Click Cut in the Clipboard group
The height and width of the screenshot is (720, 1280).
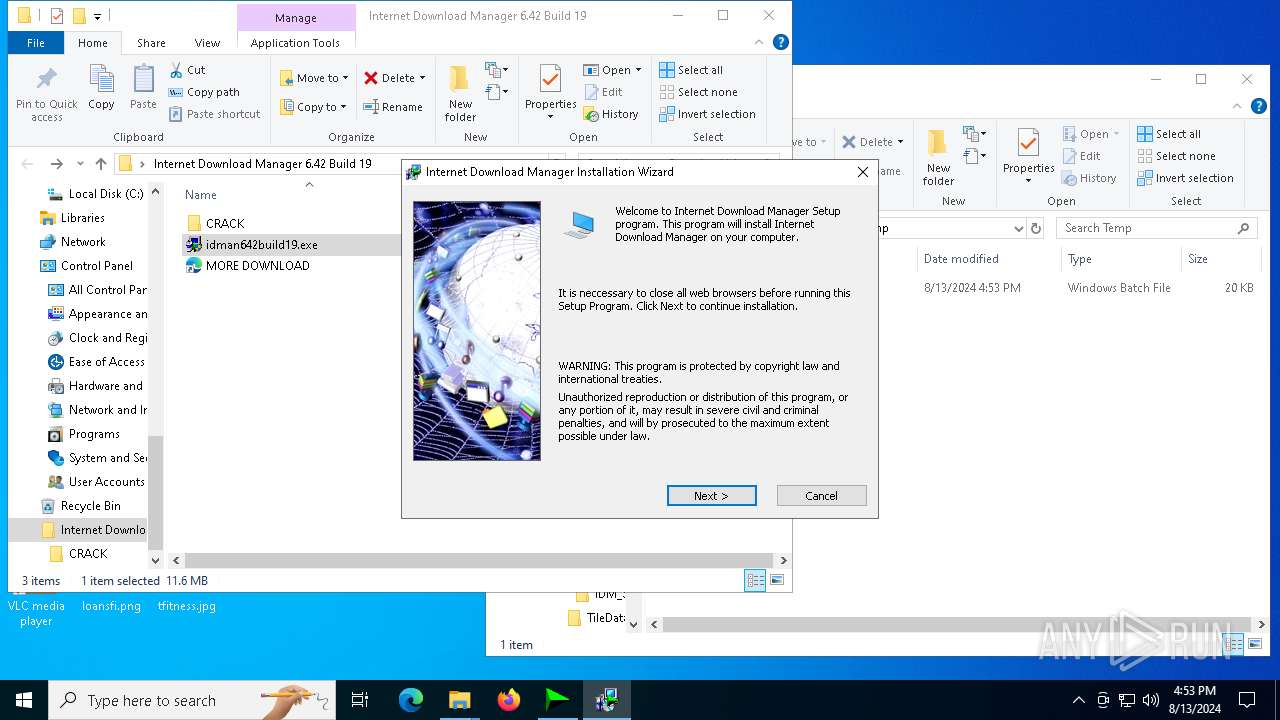[x=187, y=70]
